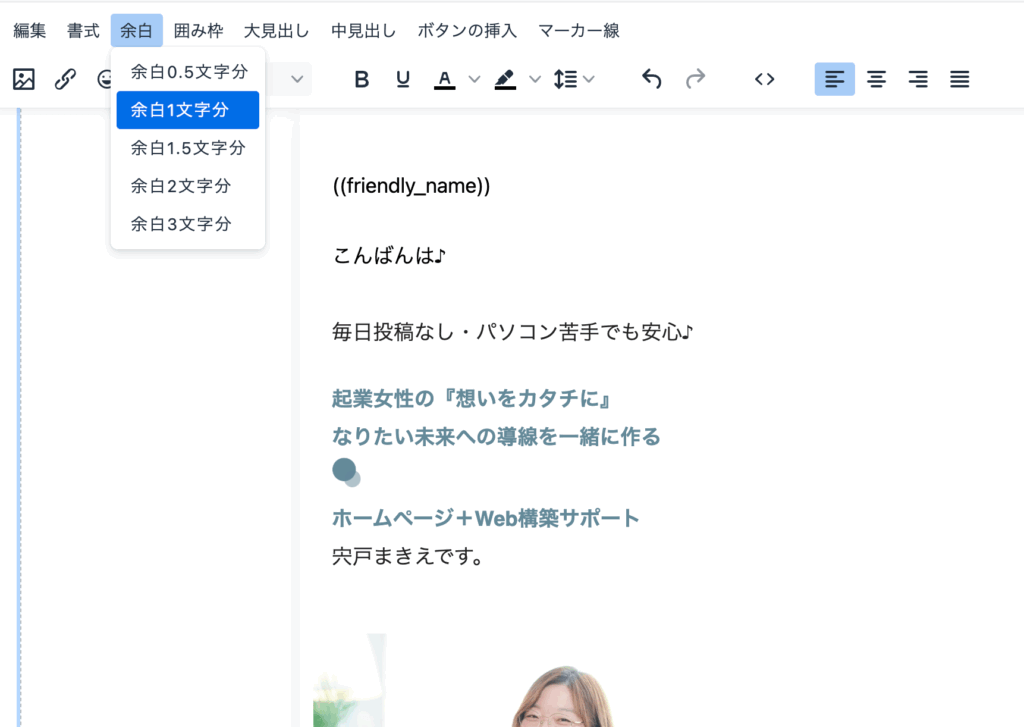Align text to the right
Screen dimensions: 1024x727
click(918, 79)
